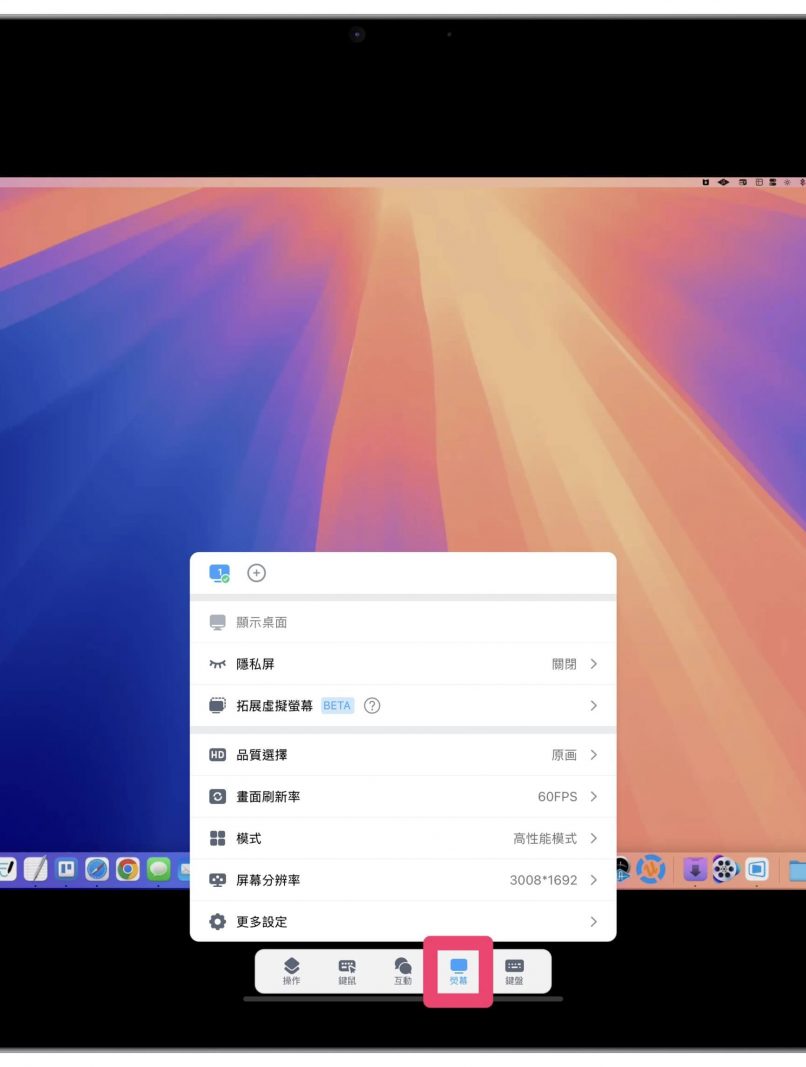Show the 鍵盤 keyboard icon
The width and height of the screenshot is (806, 1067).
[x=514, y=970]
